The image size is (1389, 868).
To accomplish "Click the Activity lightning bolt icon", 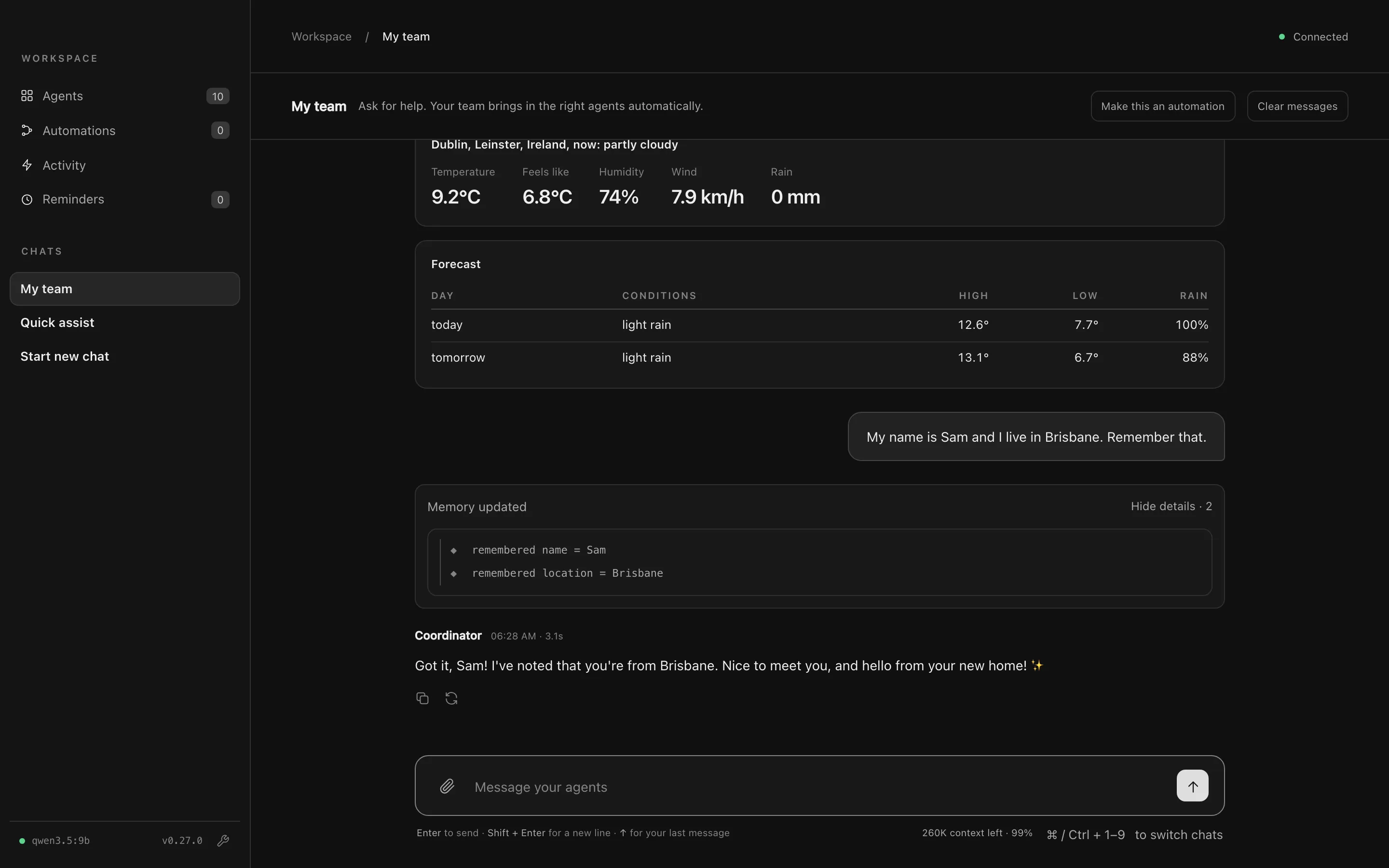I will [27, 165].
